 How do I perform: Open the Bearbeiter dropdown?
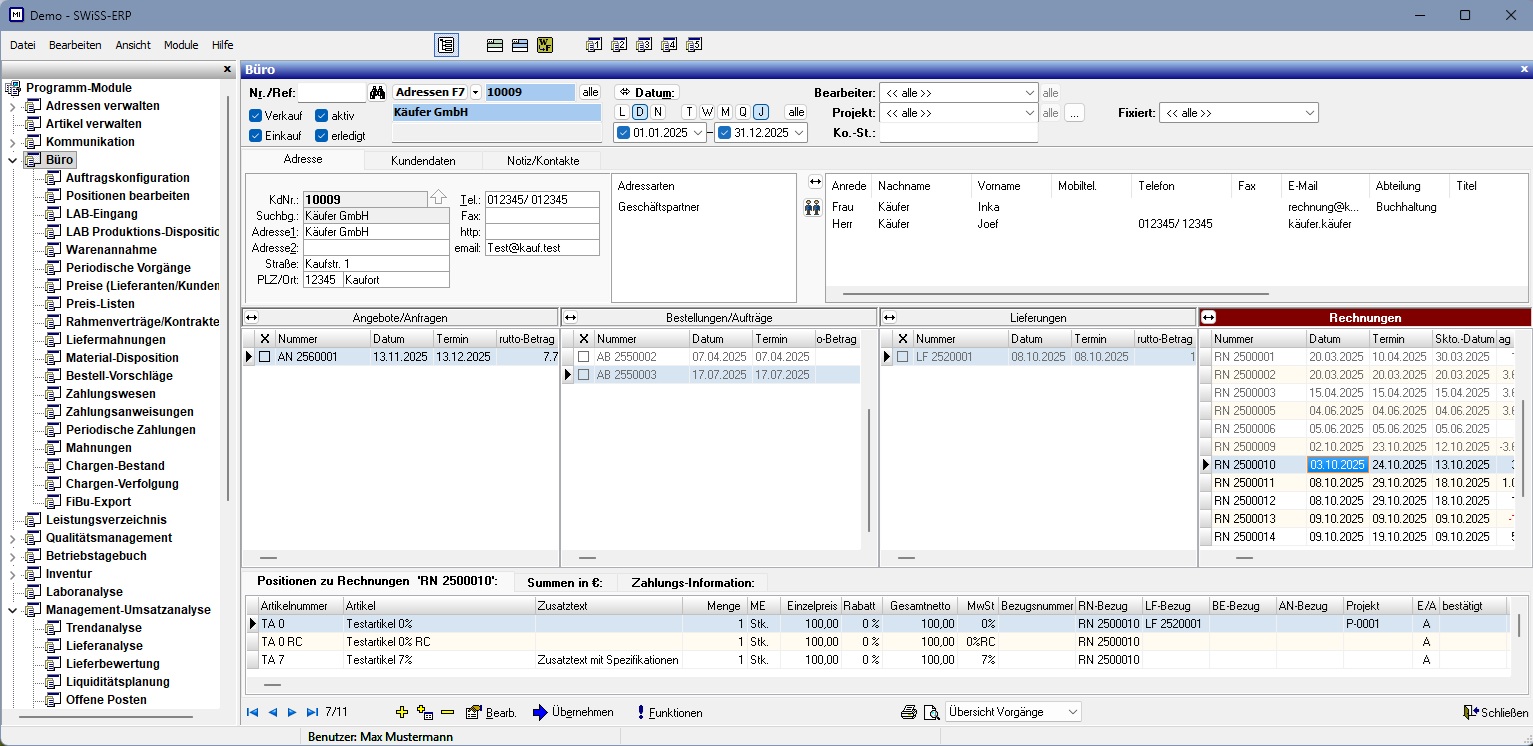pos(1030,93)
